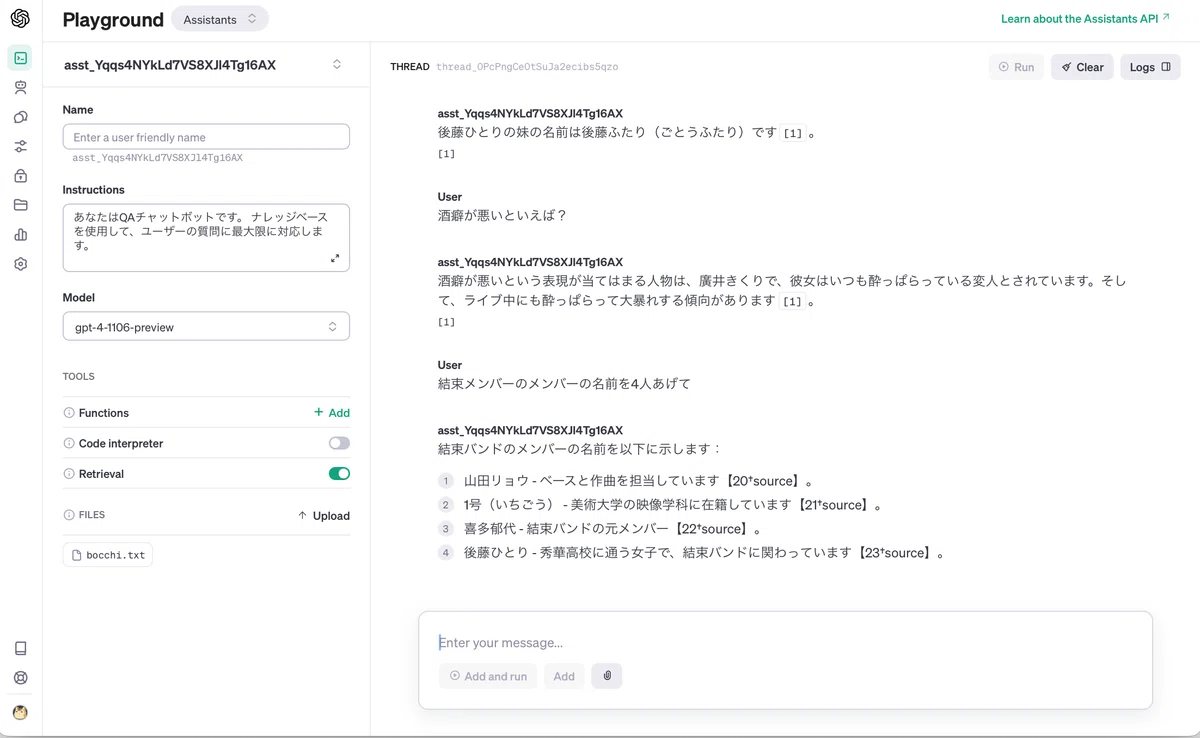This screenshot has height=738, width=1200.
Task: Click the Run button
Action: [x=1016, y=67]
